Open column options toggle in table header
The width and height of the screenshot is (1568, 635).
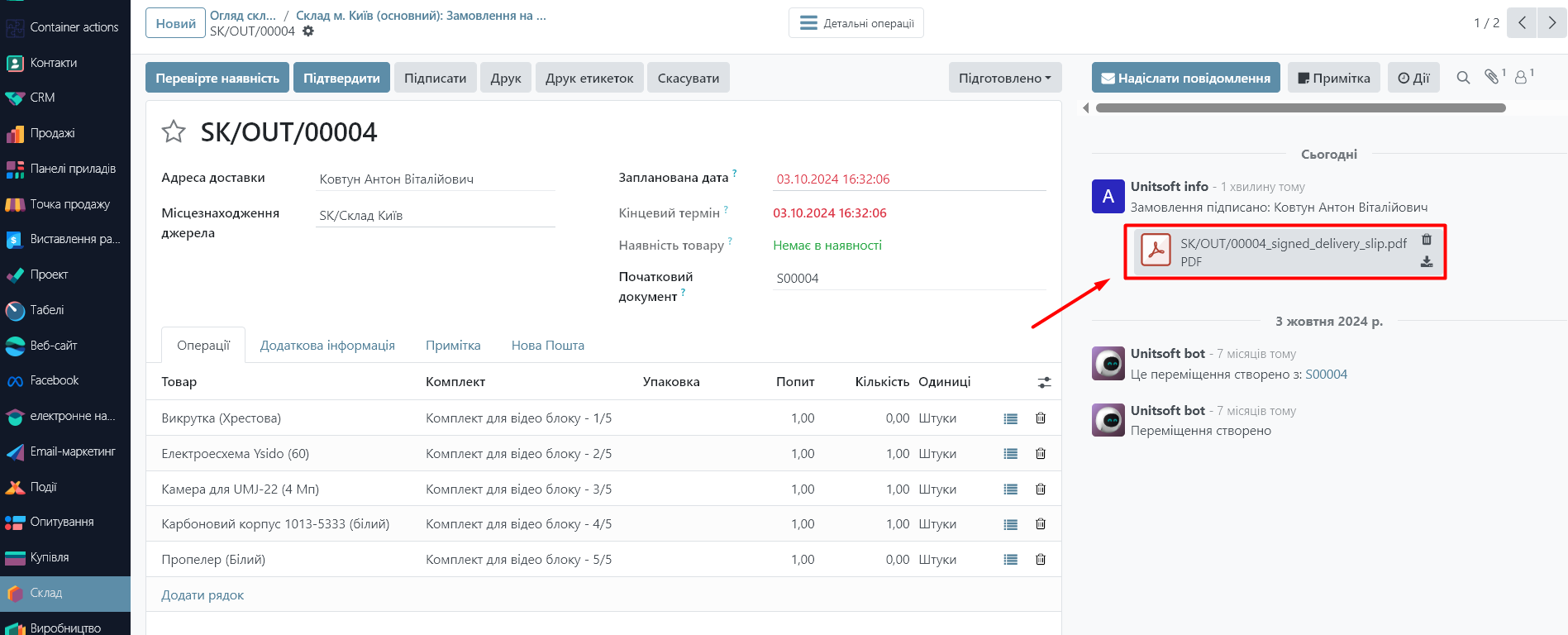1044,382
